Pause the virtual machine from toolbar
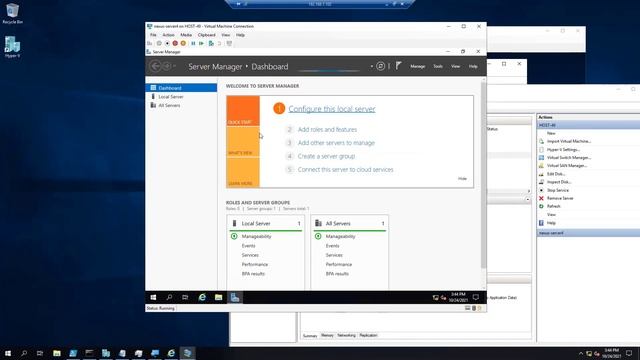 pos(193,43)
